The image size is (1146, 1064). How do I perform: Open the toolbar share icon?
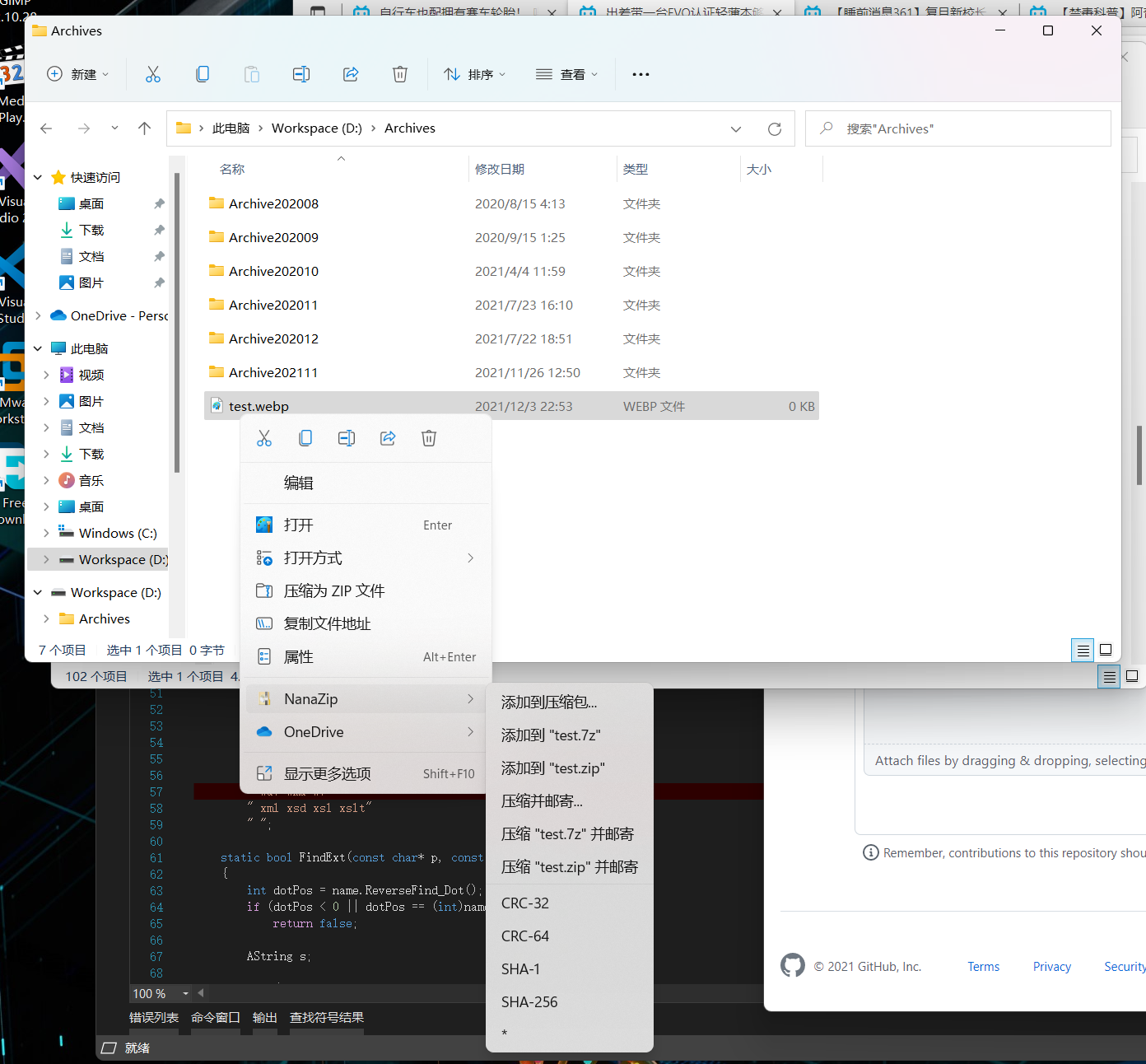[x=351, y=74]
